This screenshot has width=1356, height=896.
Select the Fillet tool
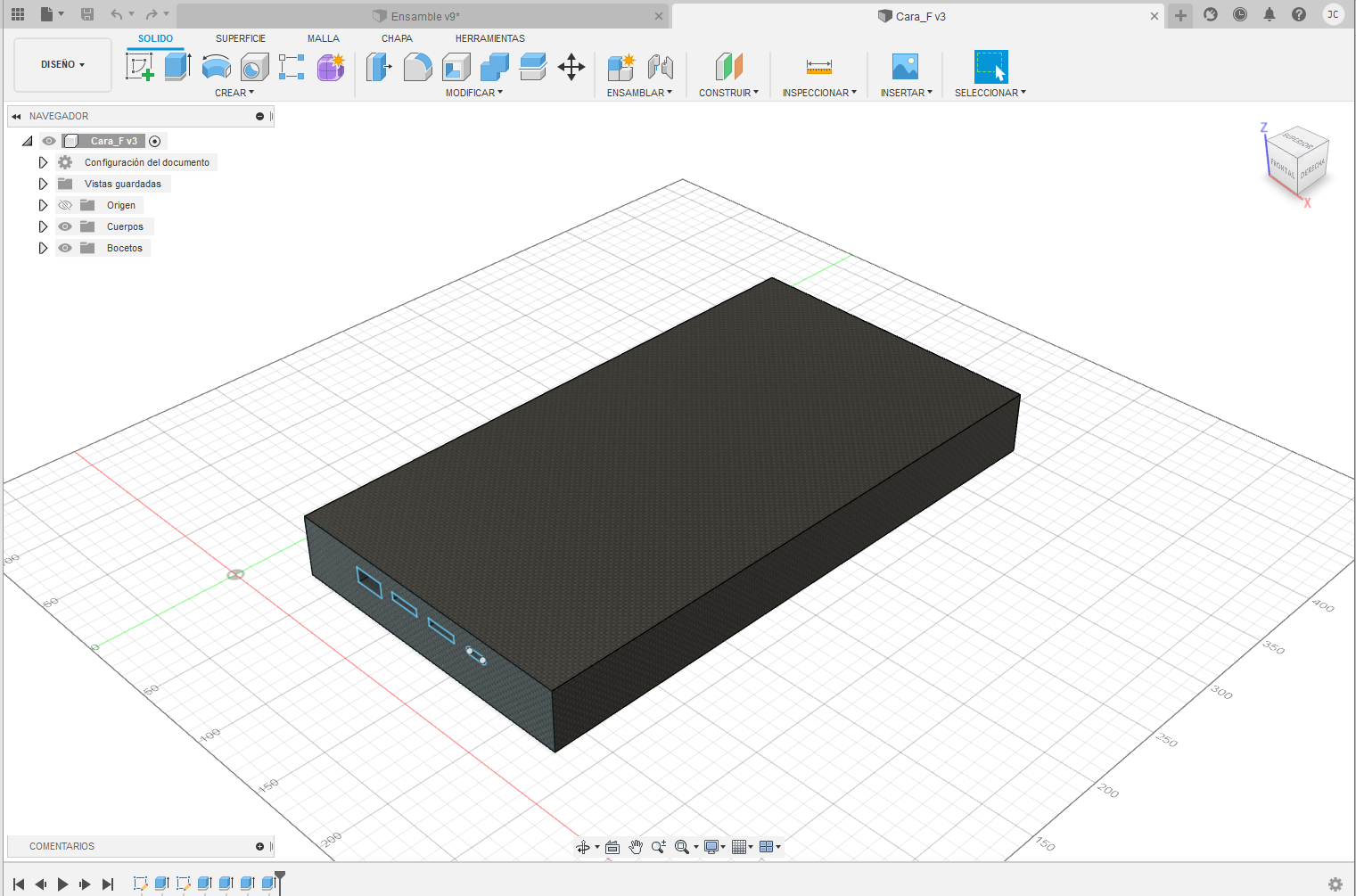click(x=417, y=67)
